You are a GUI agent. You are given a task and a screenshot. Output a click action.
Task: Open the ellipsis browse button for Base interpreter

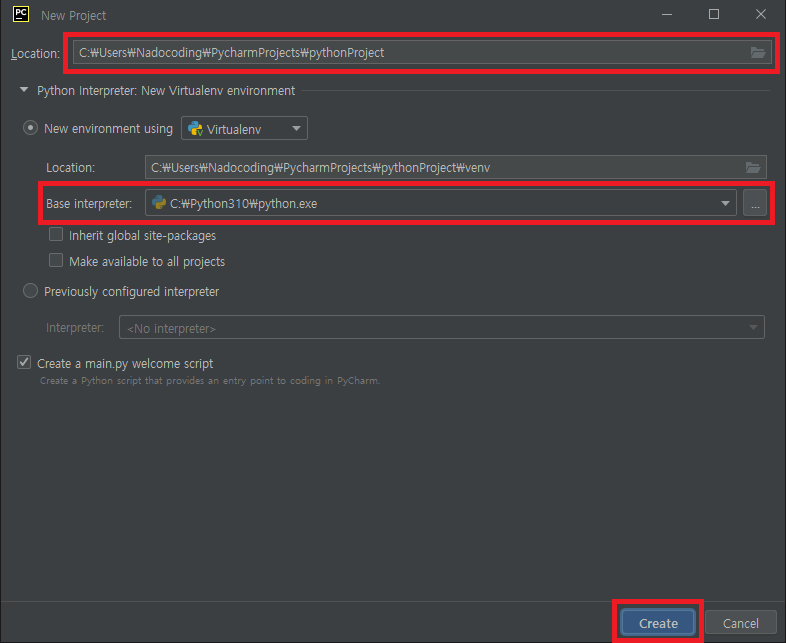pos(755,203)
